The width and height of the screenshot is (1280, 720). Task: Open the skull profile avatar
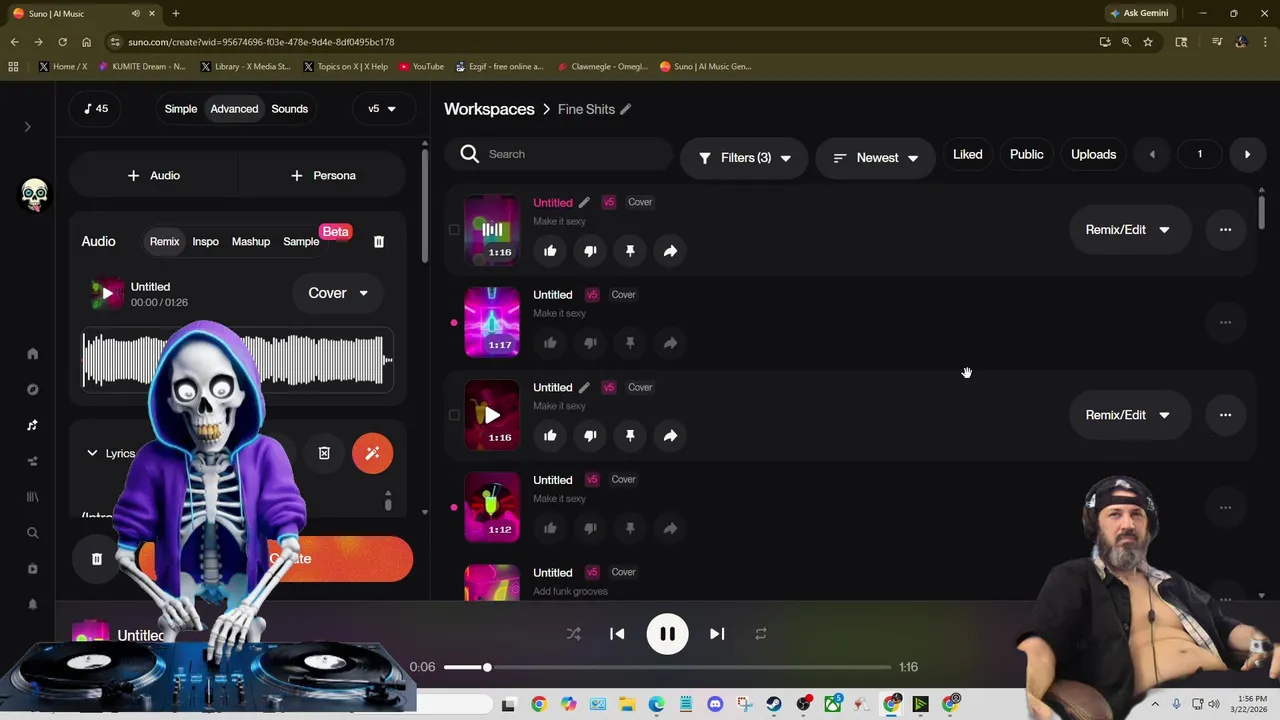pyautogui.click(x=34, y=193)
